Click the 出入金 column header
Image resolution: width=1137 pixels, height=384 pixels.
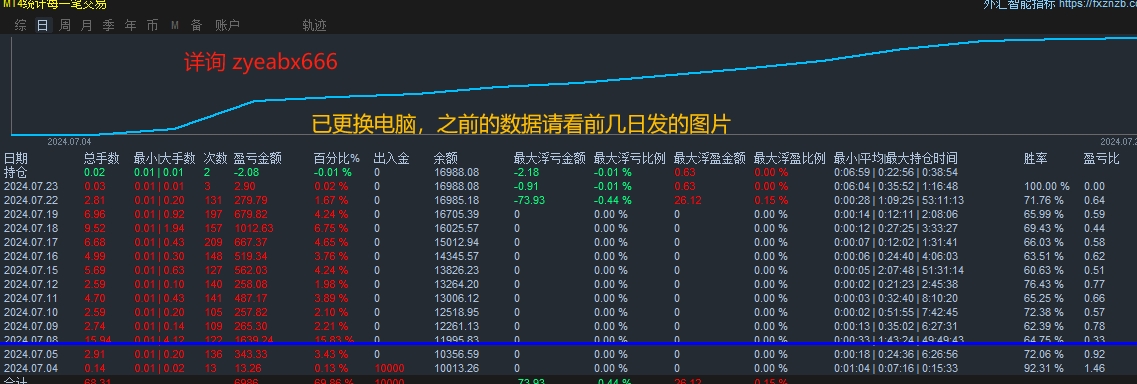coord(392,158)
